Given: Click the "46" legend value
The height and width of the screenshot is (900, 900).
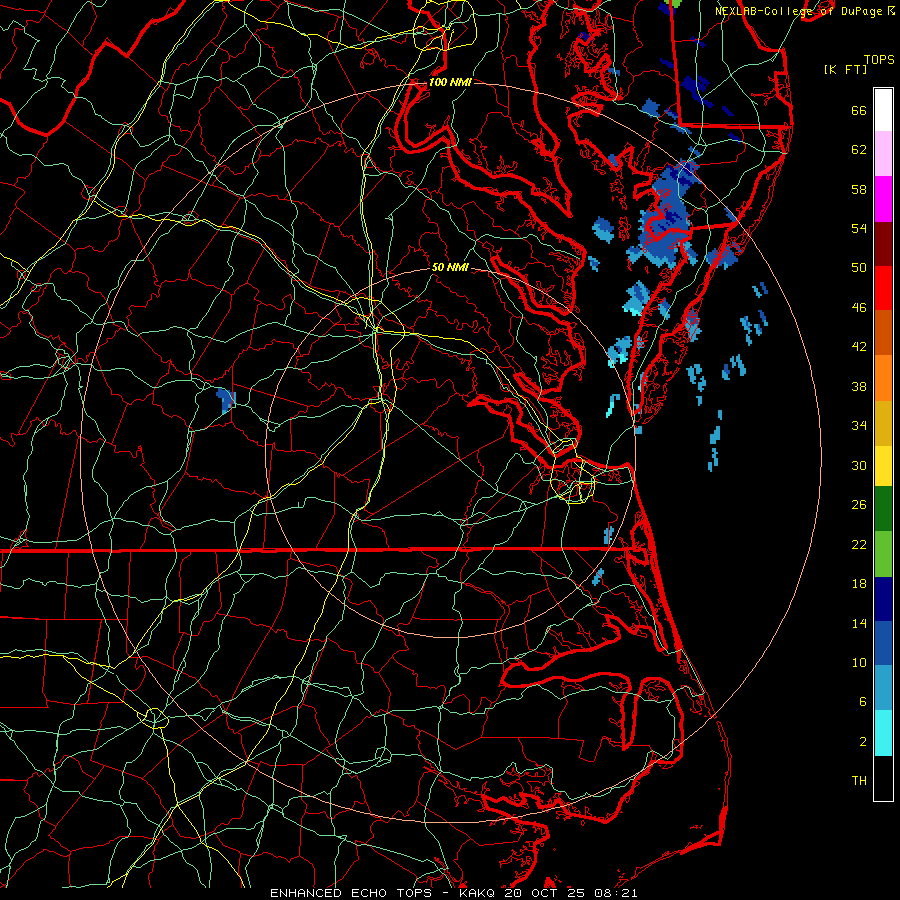Looking at the screenshot, I should point(859,308).
